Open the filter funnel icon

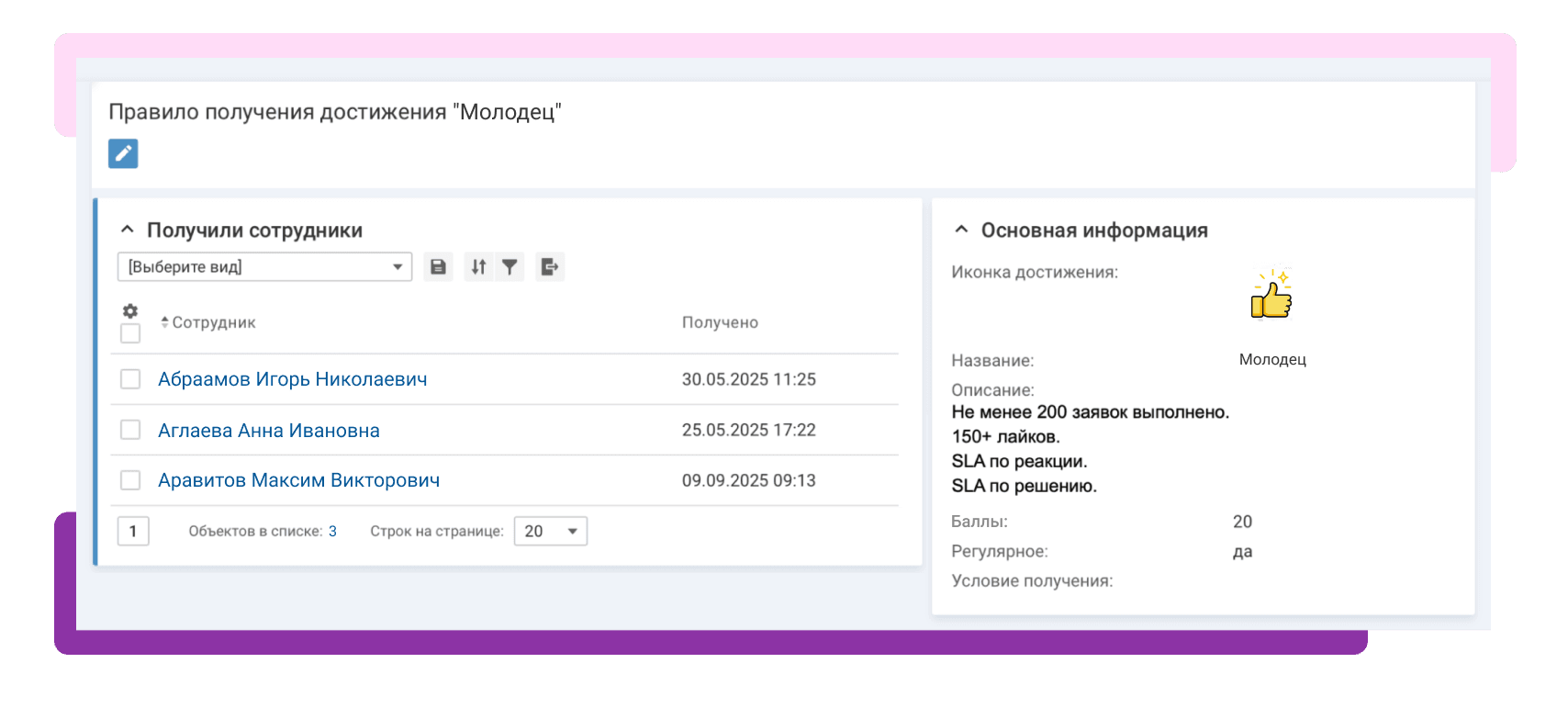(x=510, y=267)
